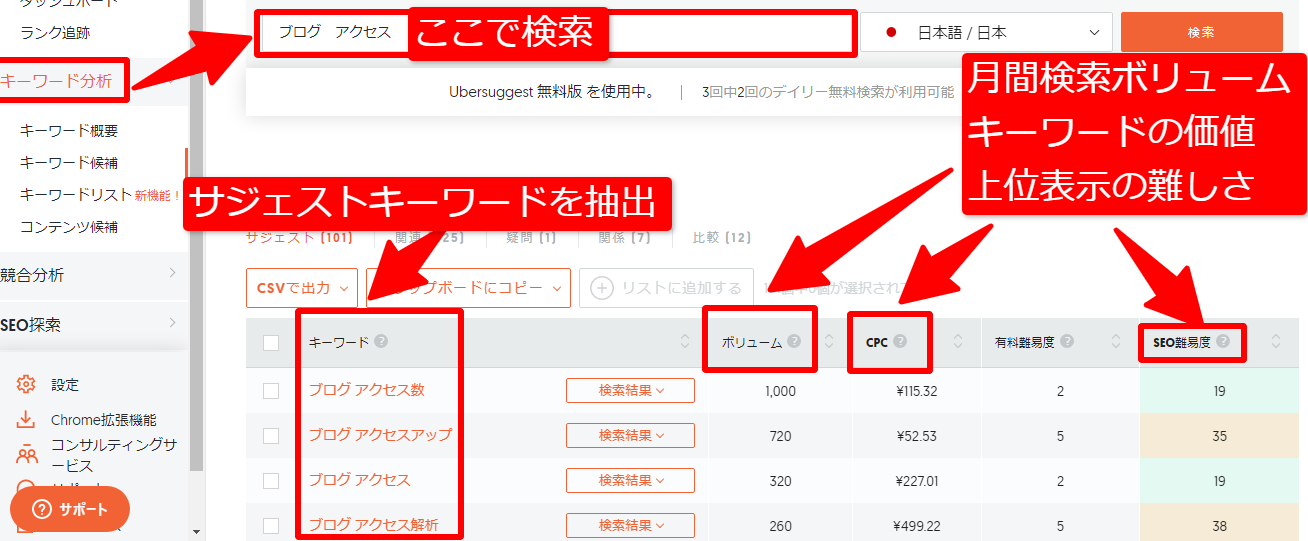Click the サポート button
This screenshot has height=541, width=1308.
pos(70,509)
